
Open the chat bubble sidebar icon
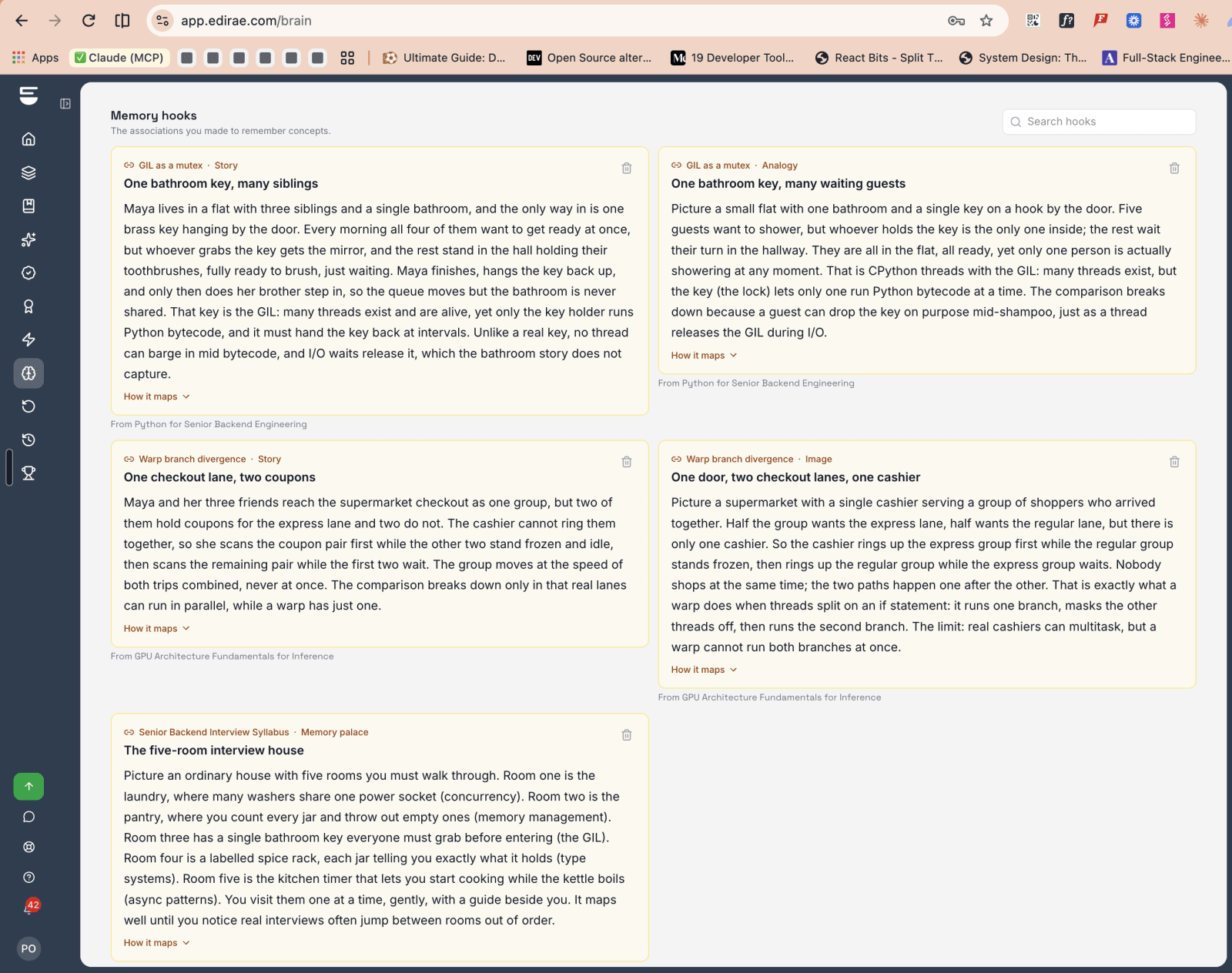(x=28, y=817)
